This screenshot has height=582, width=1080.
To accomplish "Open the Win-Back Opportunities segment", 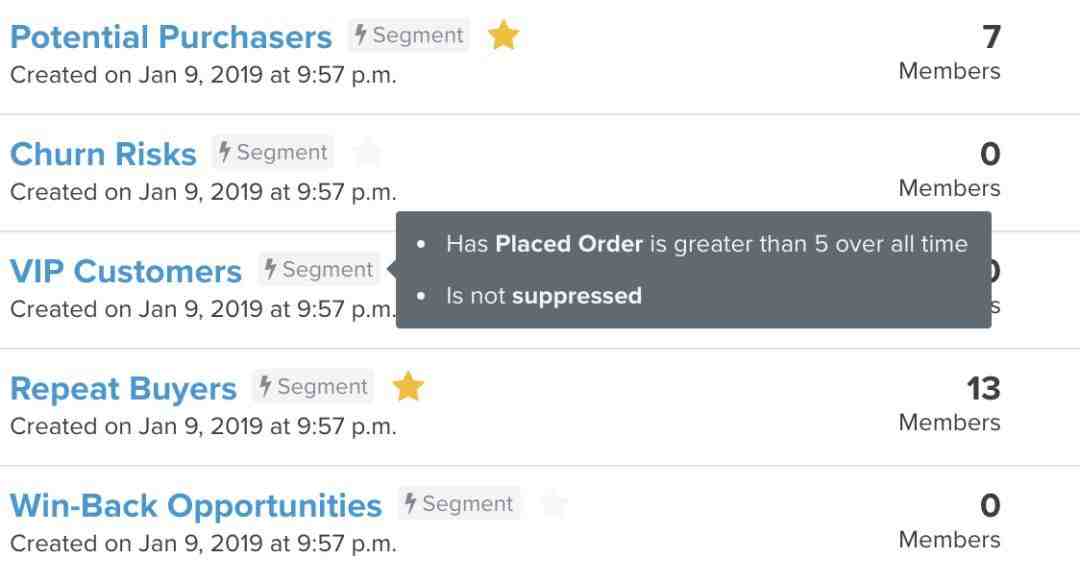I will pos(196,505).
